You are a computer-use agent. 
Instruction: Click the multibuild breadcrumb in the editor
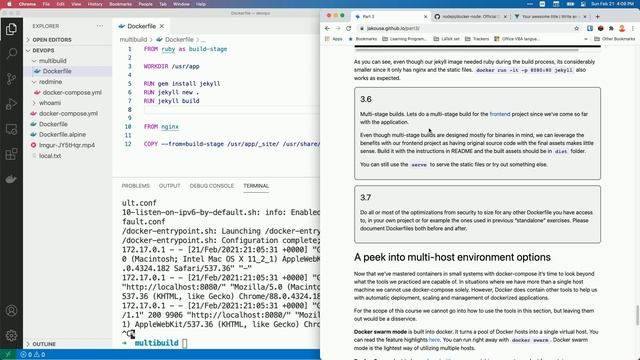coord(133,40)
